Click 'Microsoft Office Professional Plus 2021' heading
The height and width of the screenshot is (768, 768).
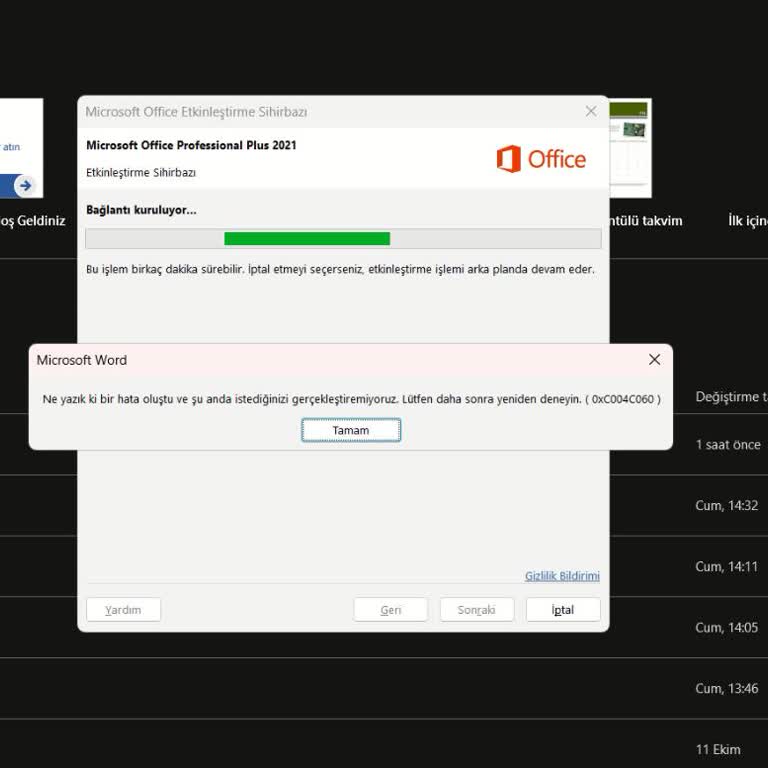coord(191,145)
